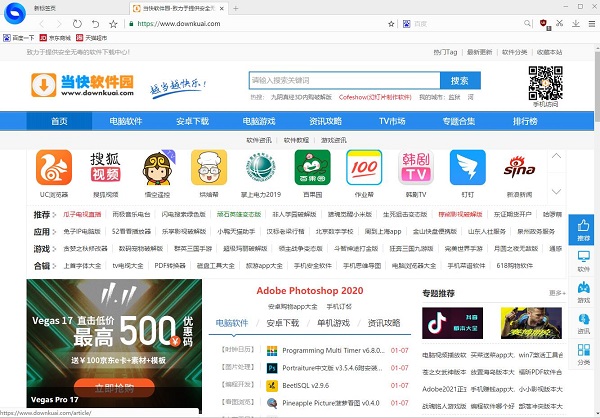This screenshot has height=418, width=600.
Task: Click the 京东商城 bookmark
Action: click(x=55, y=38)
